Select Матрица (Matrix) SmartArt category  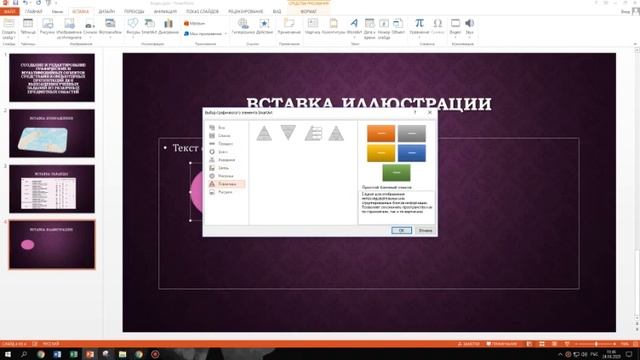point(226,176)
